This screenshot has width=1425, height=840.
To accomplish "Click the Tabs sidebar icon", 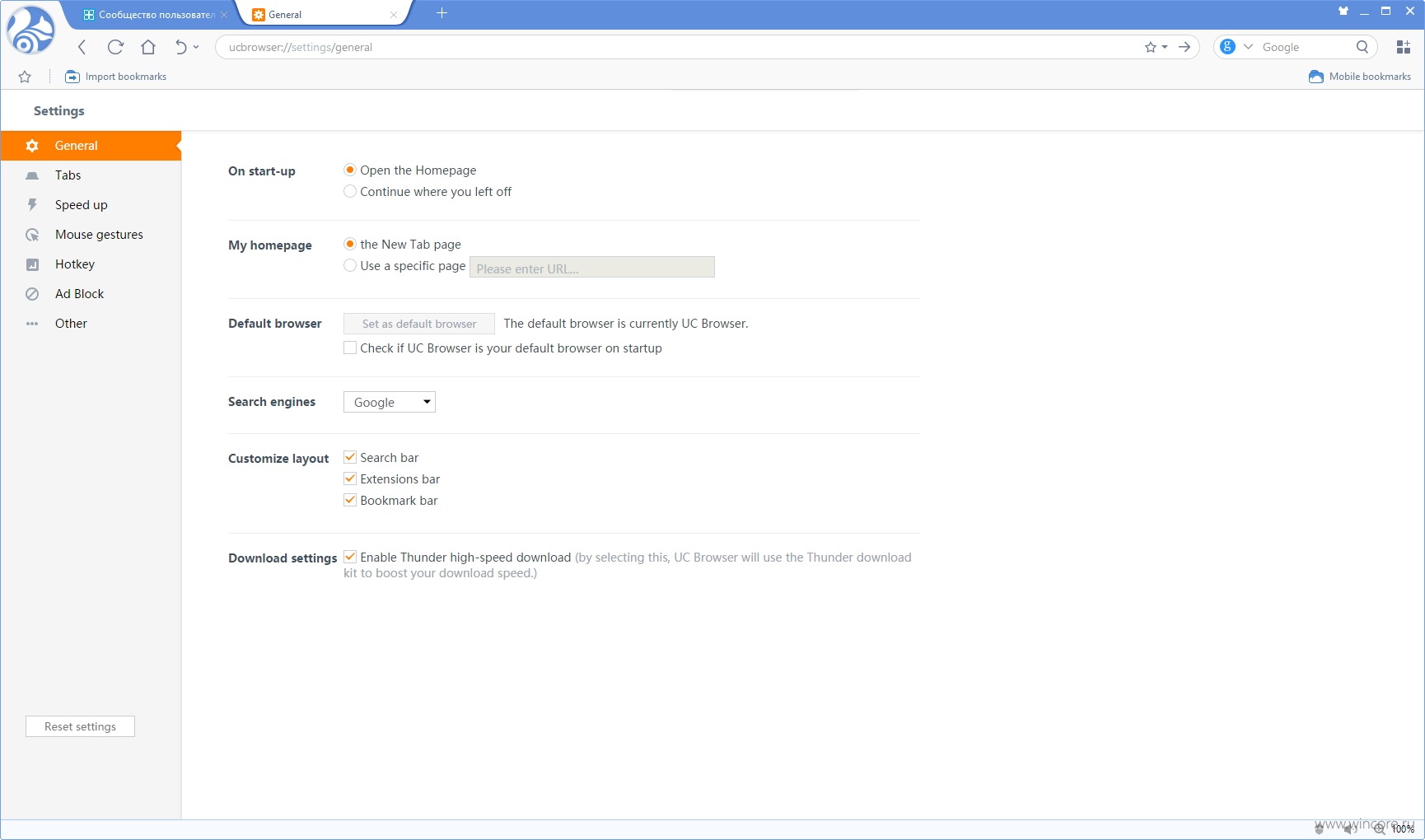I will [x=32, y=175].
